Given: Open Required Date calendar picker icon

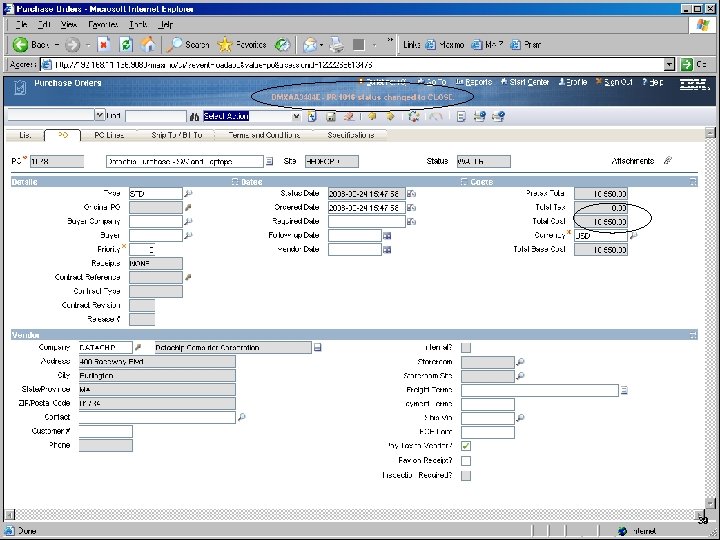Looking at the screenshot, I should click(x=411, y=222).
